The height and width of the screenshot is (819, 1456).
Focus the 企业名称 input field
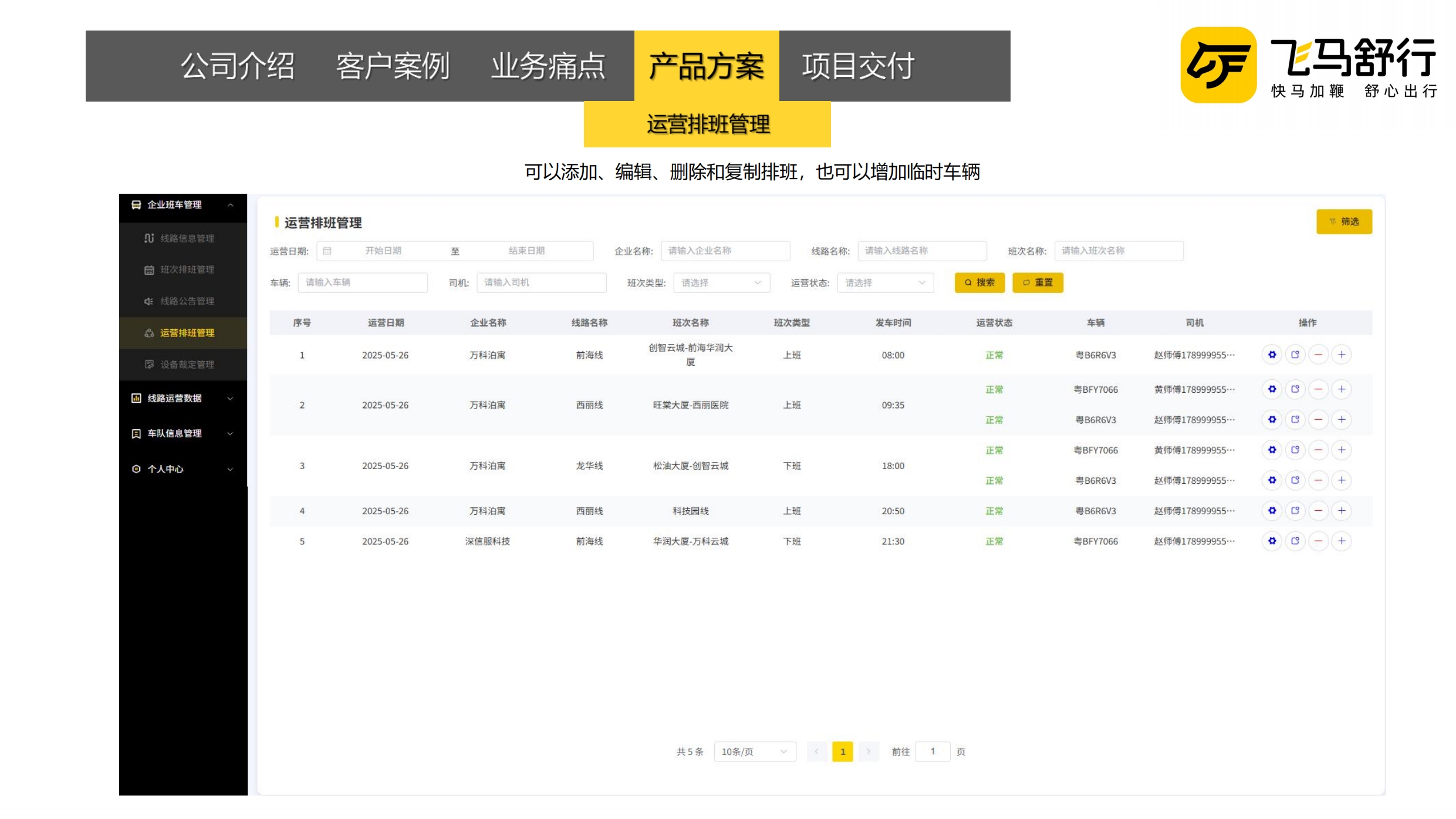pyautogui.click(x=725, y=251)
